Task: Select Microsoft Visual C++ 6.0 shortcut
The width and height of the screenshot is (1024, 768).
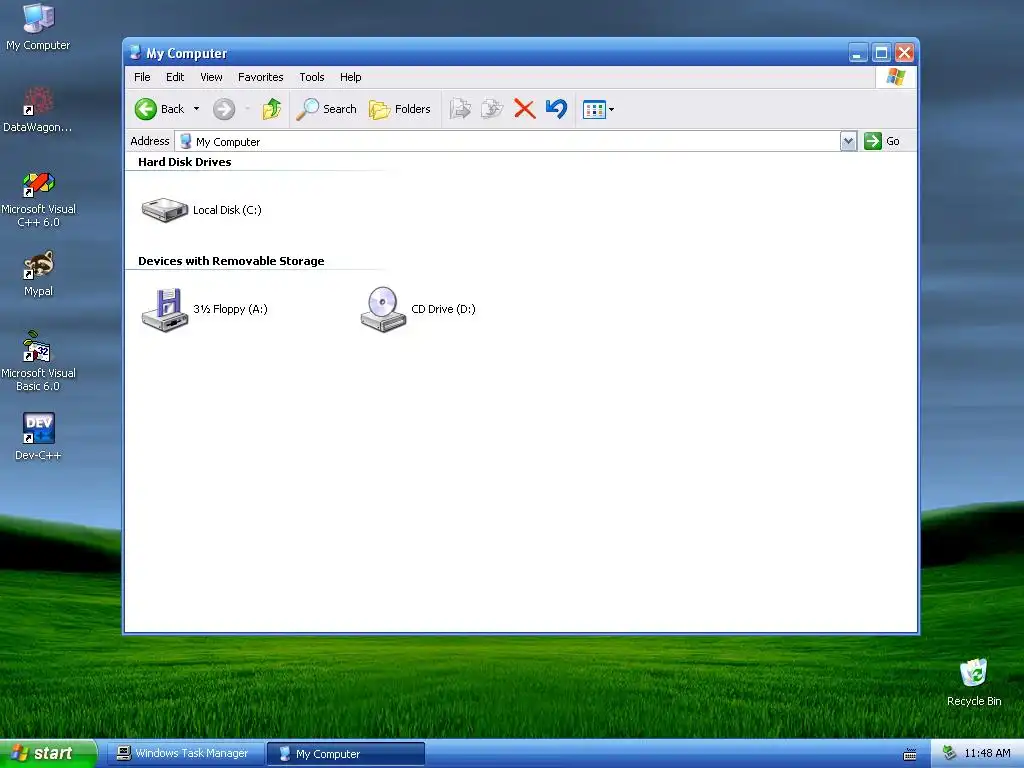Action: pos(38,200)
